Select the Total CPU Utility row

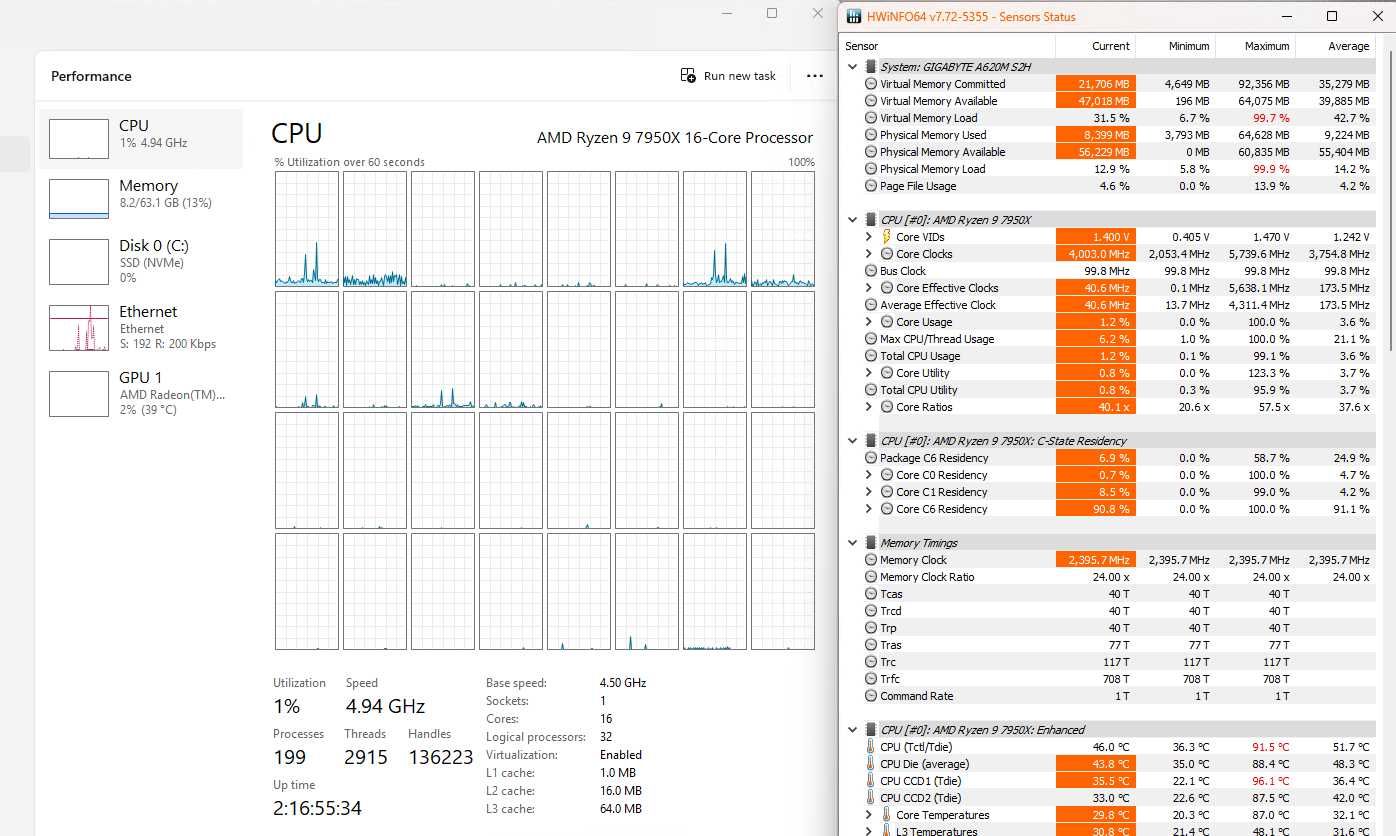(x=1108, y=390)
